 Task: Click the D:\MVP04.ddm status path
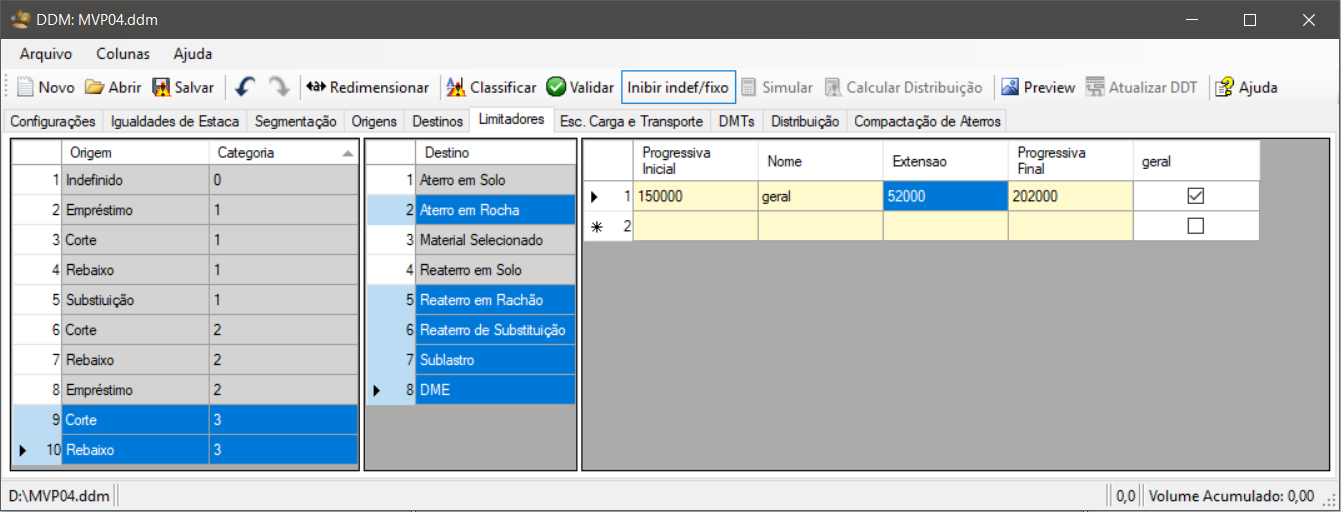[58, 495]
